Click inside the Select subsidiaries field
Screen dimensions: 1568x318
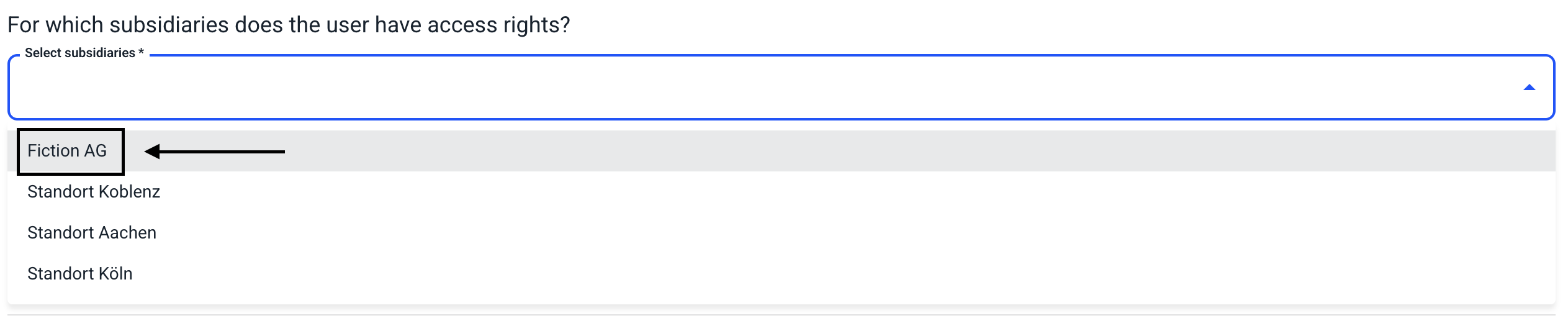[745, 88]
